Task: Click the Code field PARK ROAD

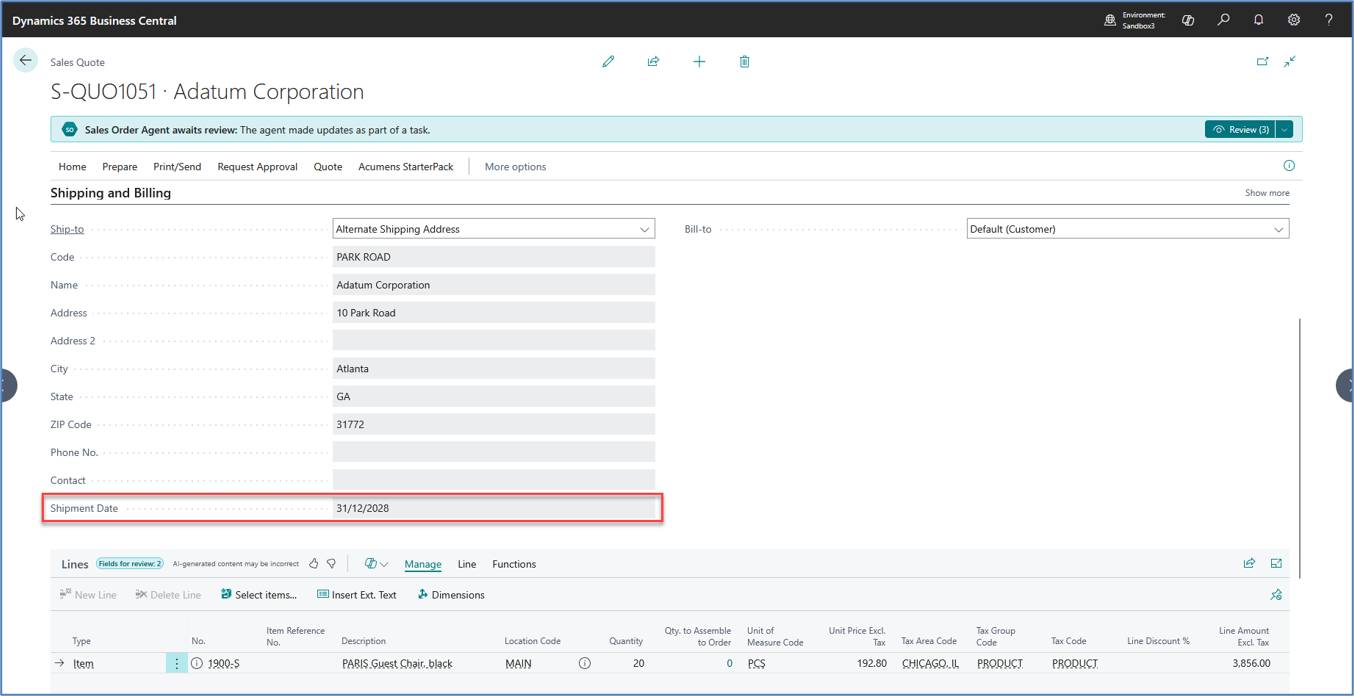Action: [494, 257]
